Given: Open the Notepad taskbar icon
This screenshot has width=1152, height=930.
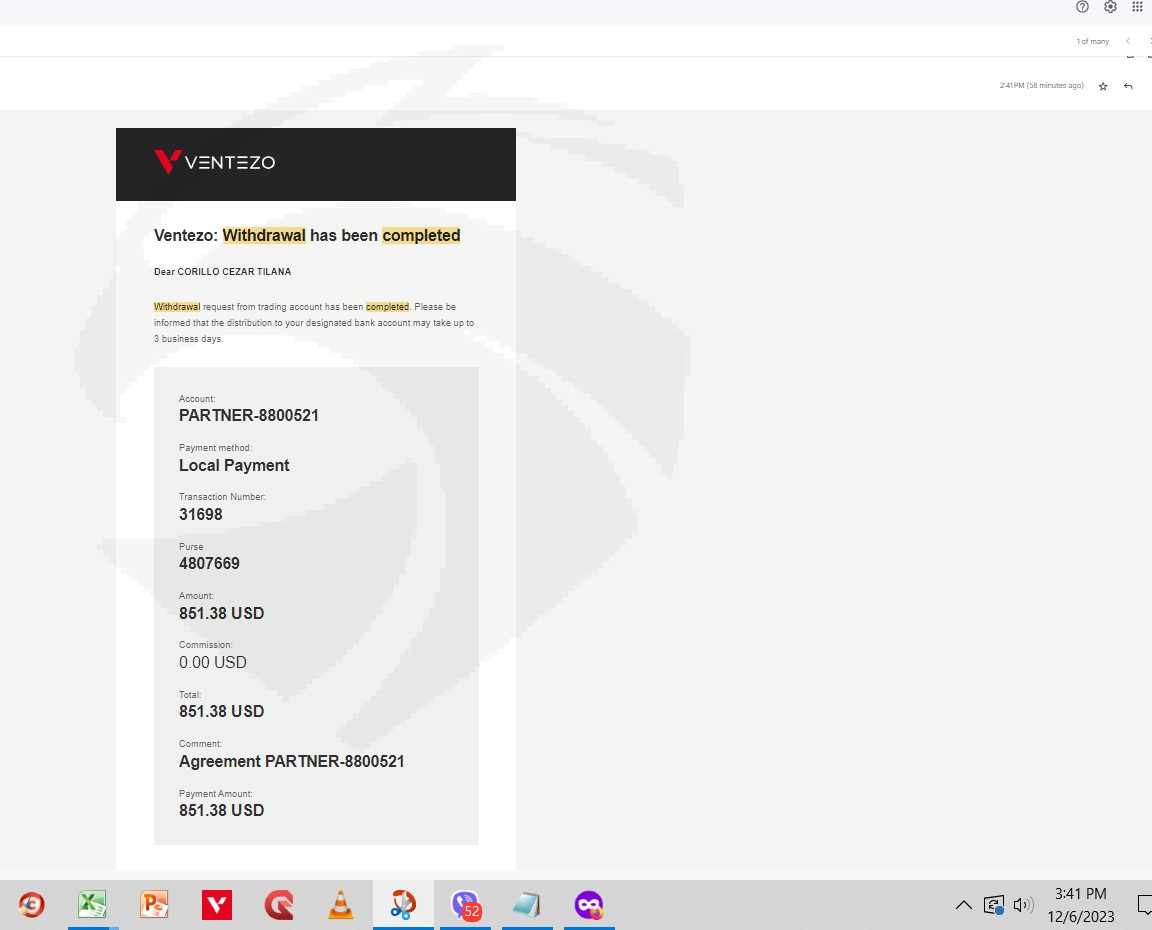Looking at the screenshot, I should click(x=527, y=904).
